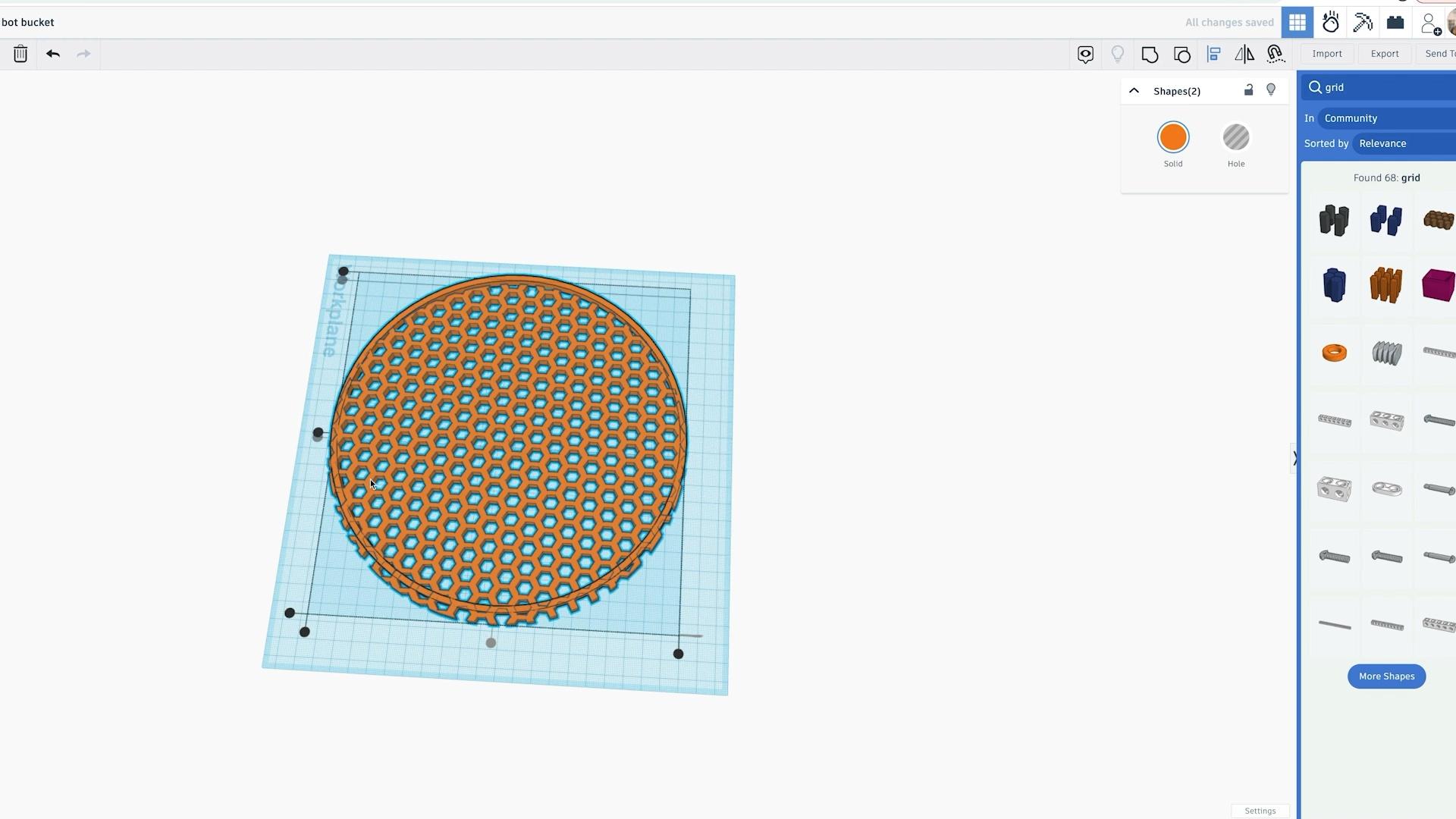This screenshot has width=1456, height=819.
Task: Open the Relevance sort dropdown
Action: (1382, 143)
